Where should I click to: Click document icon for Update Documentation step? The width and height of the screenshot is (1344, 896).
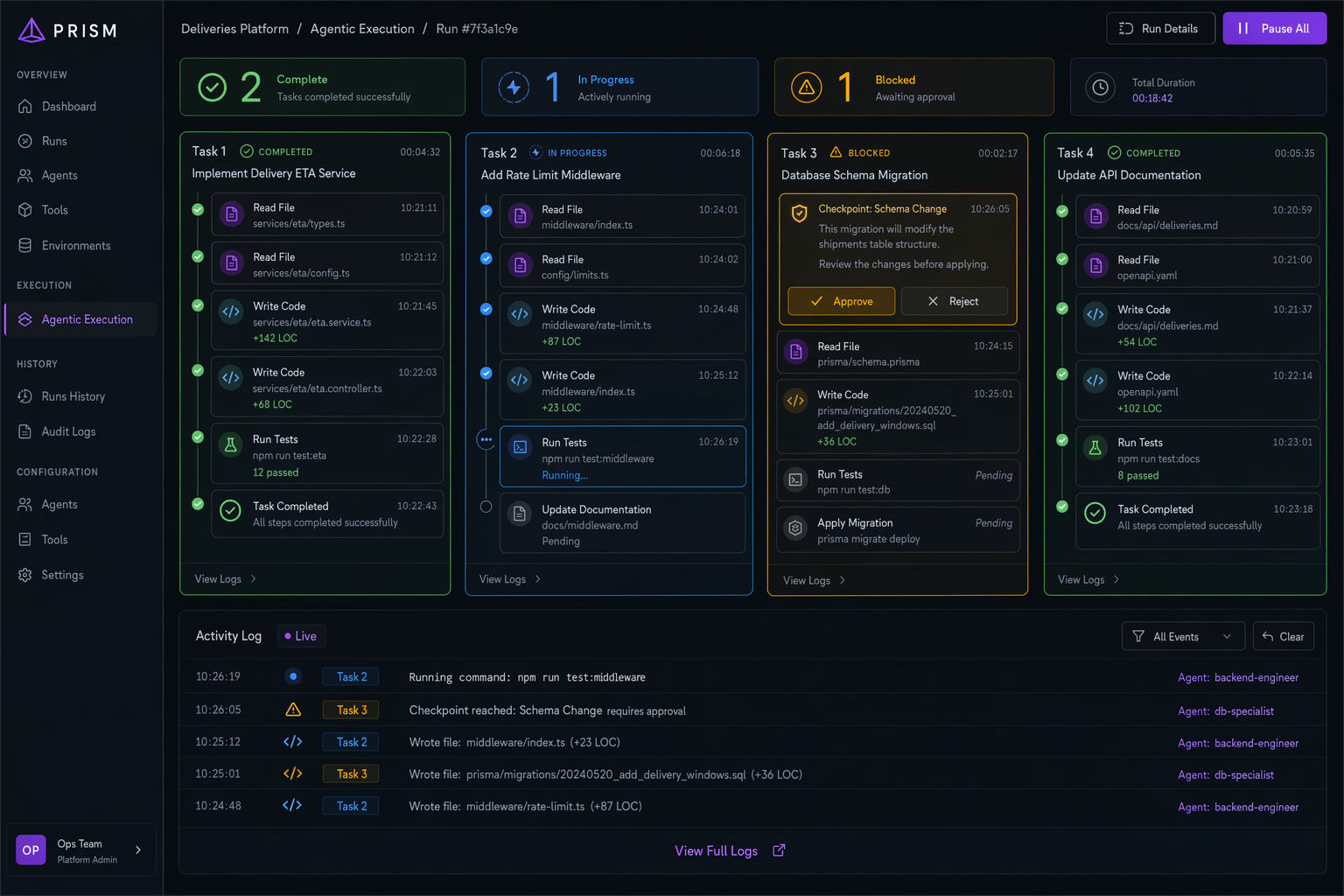pos(520,514)
